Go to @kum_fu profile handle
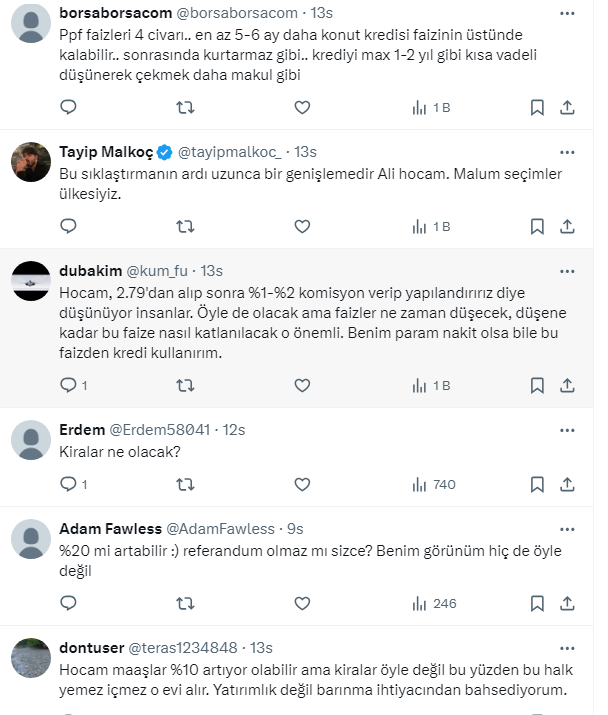Image resolution: width=608 pixels, height=715 pixels. click(x=159, y=271)
